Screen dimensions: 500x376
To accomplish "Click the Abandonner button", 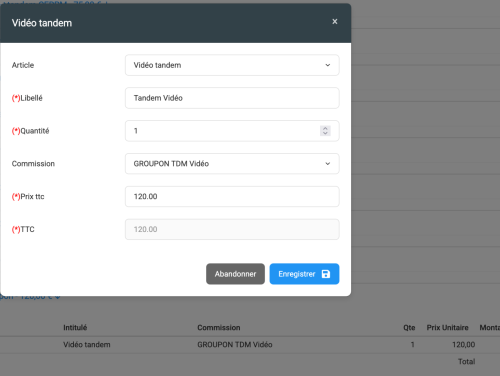I will click(235, 274).
